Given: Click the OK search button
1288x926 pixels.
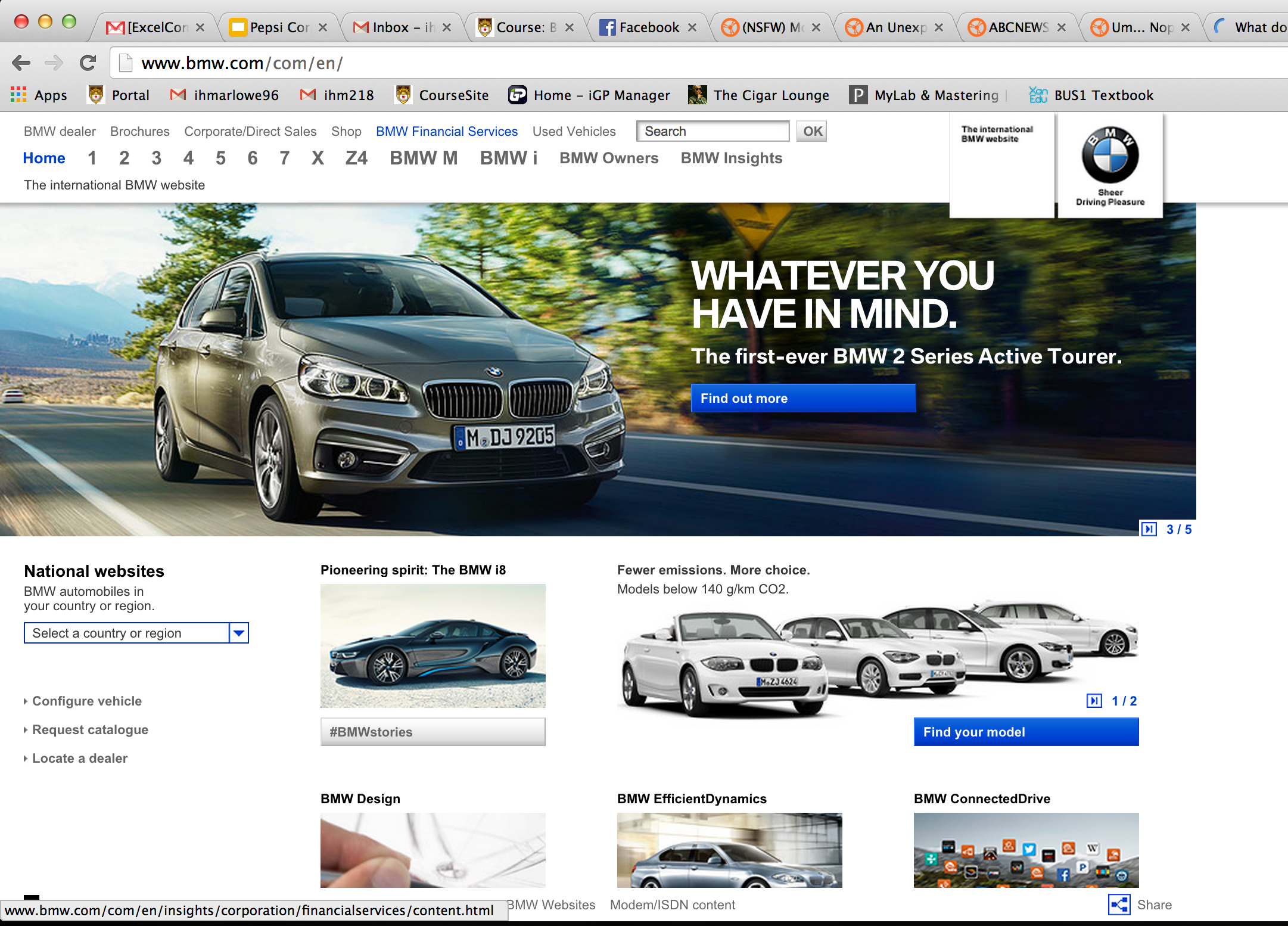Looking at the screenshot, I should [x=811, y=131].
